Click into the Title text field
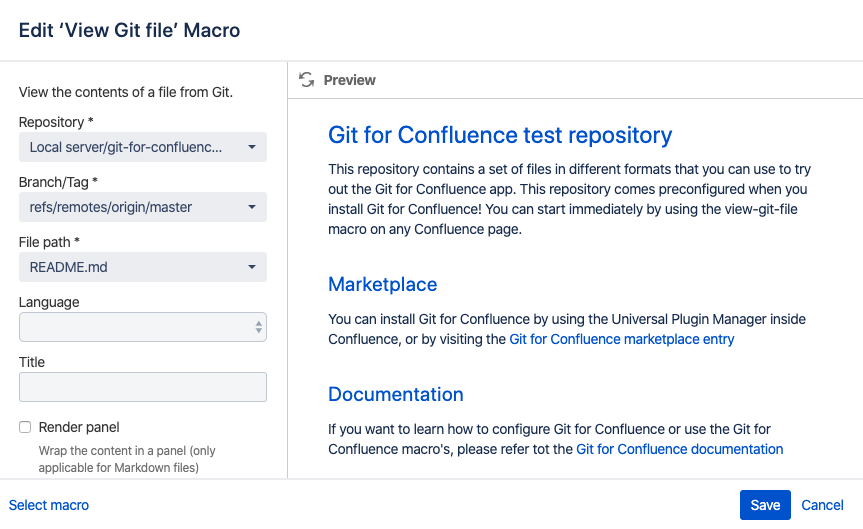 pos(142,387)
